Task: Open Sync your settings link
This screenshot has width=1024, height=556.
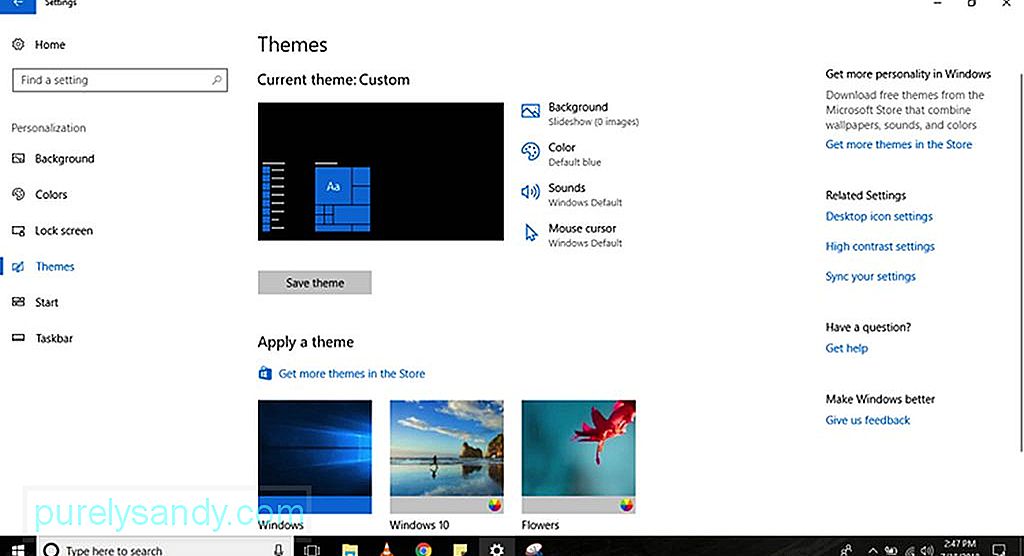Action: pyautogui.click(x=871, y=276)
